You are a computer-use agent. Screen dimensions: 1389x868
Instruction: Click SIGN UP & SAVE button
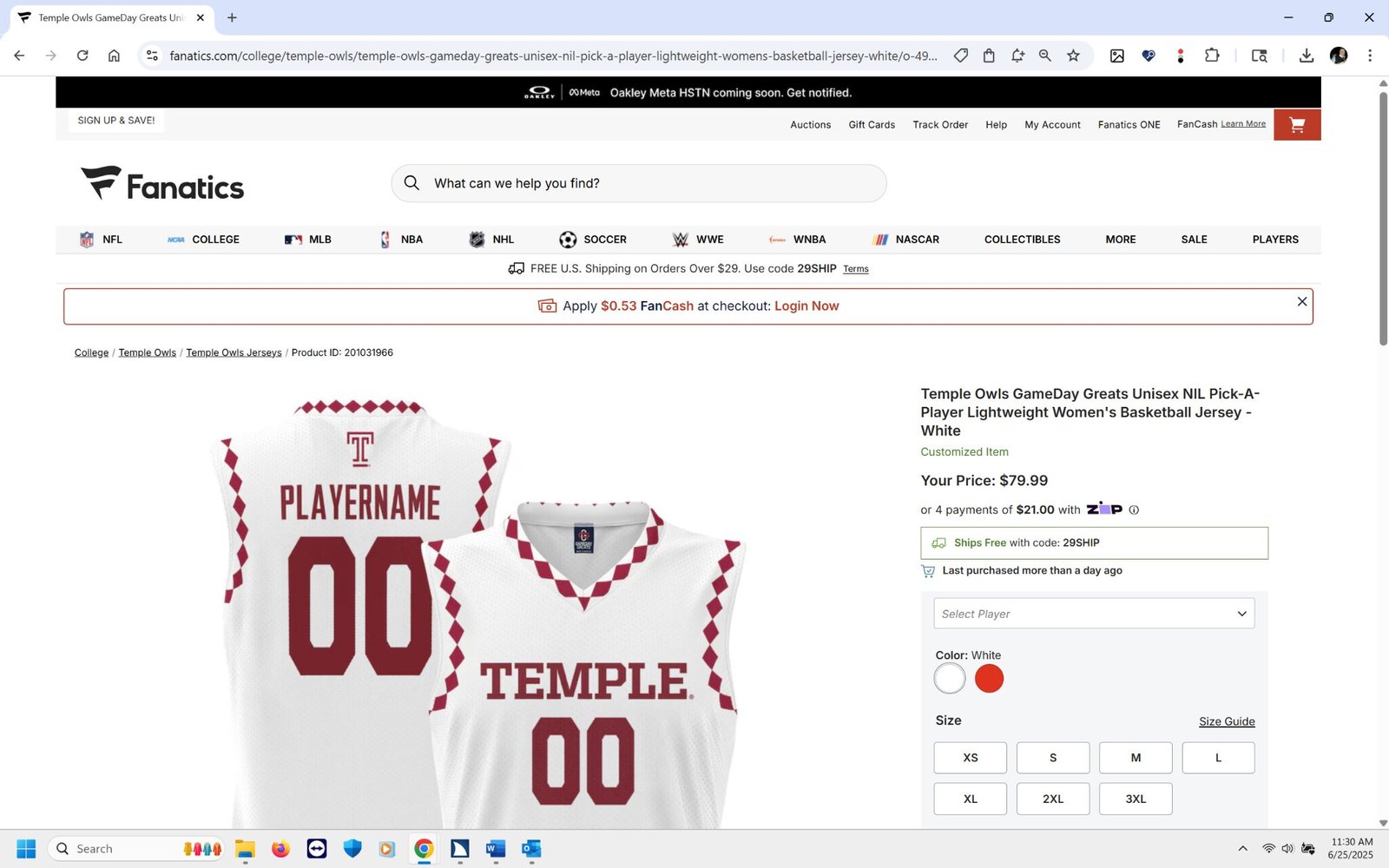tap(116, 121)
